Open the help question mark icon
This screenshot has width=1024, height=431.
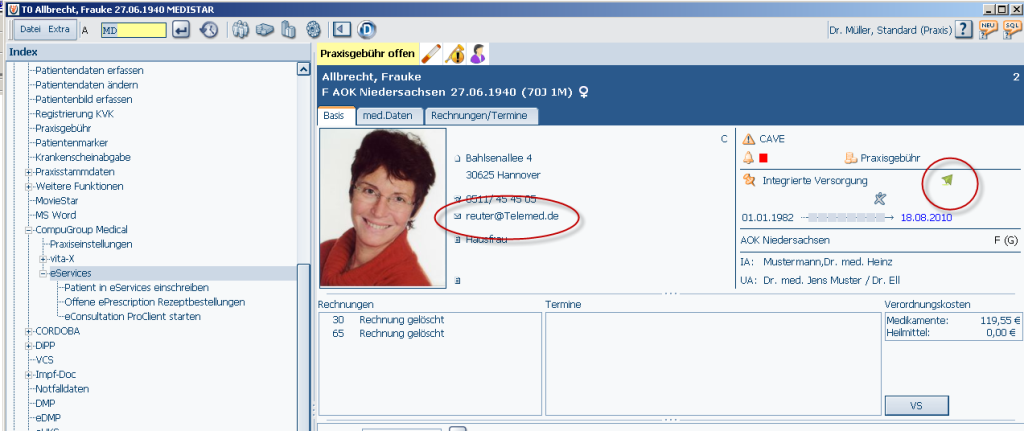tap(964, 29)
